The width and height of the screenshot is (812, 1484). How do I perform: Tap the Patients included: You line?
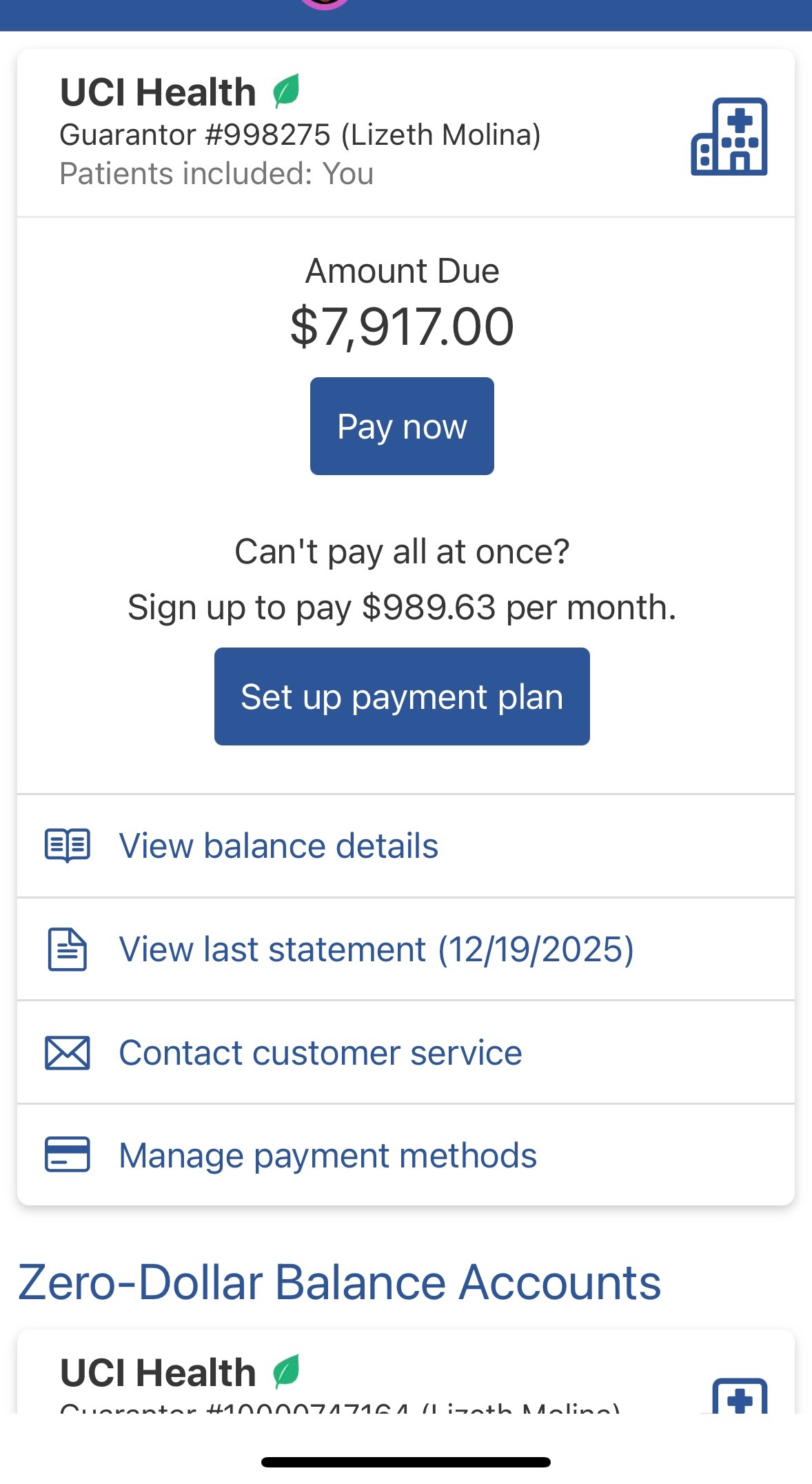(x=216, y=174)
